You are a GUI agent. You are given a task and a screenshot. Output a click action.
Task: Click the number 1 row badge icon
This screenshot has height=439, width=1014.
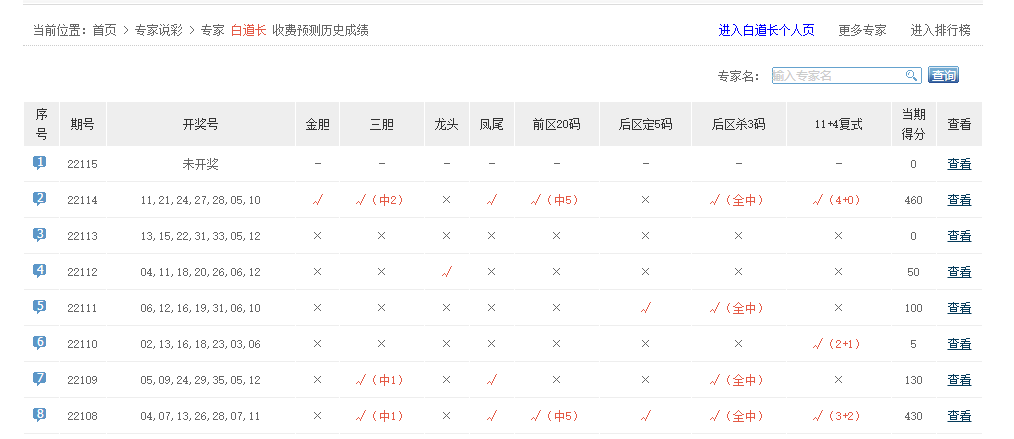tap(40, 162)
